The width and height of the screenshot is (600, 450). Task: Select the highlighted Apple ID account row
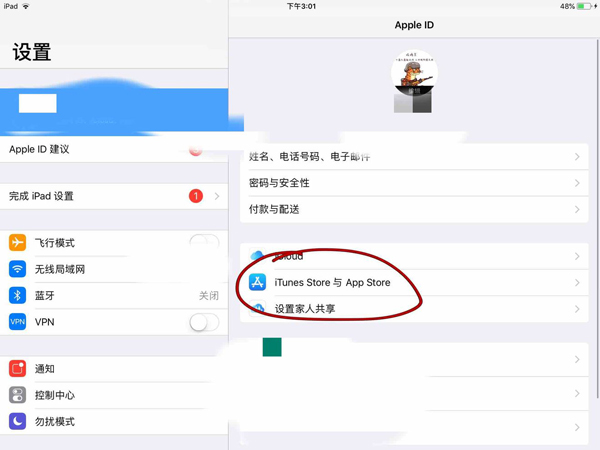[114, 110]
